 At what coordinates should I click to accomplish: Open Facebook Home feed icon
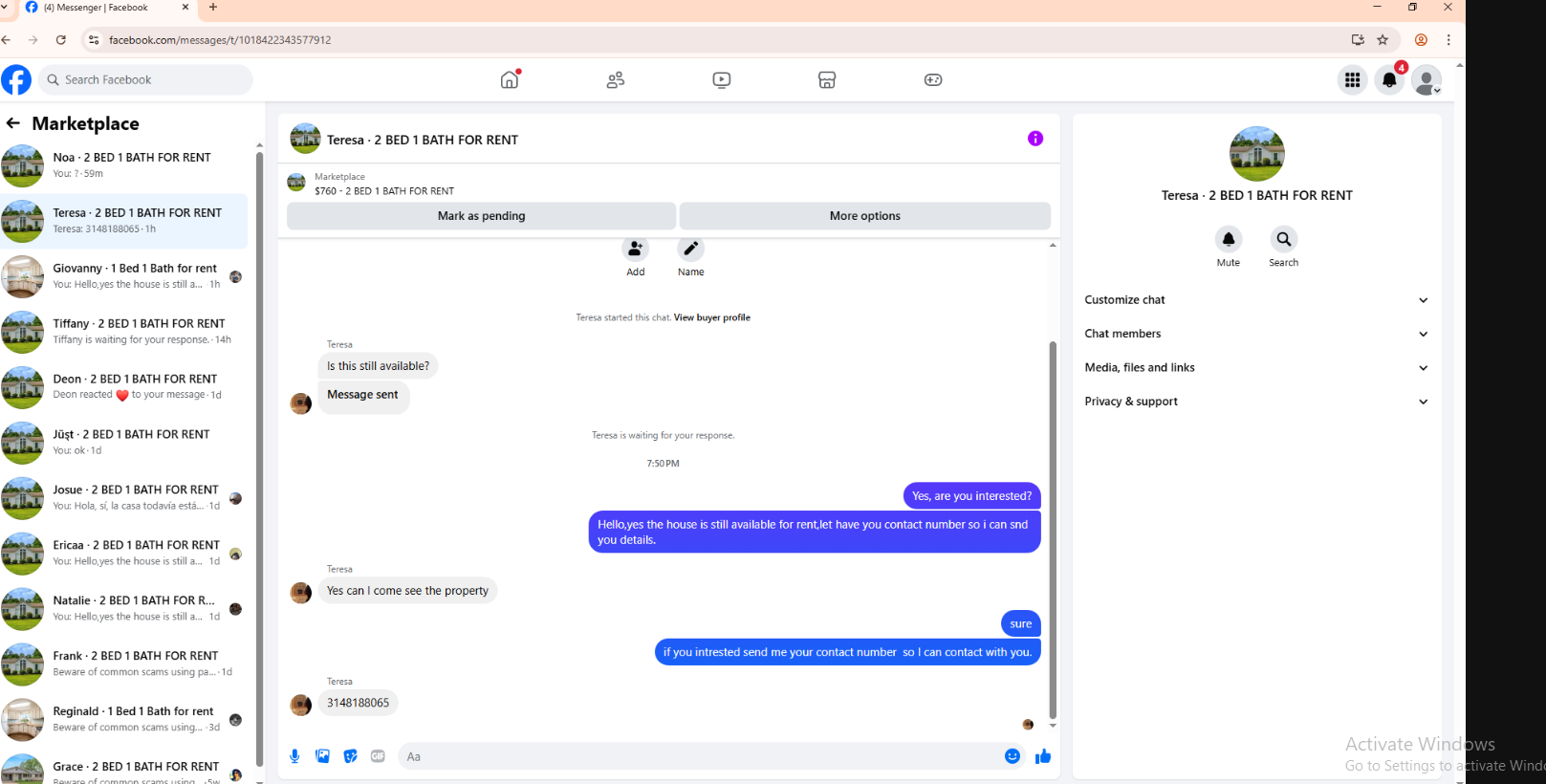(510, 79)
